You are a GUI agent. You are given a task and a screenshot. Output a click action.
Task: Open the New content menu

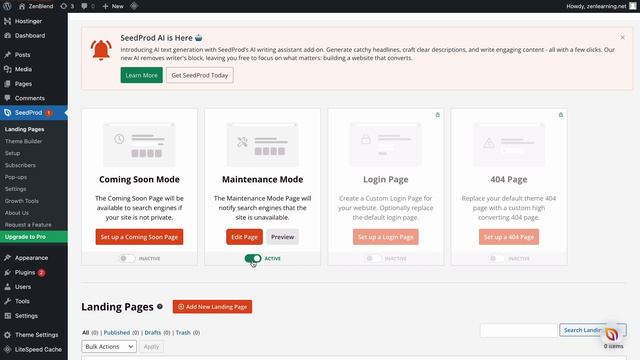tap(113, 6)
